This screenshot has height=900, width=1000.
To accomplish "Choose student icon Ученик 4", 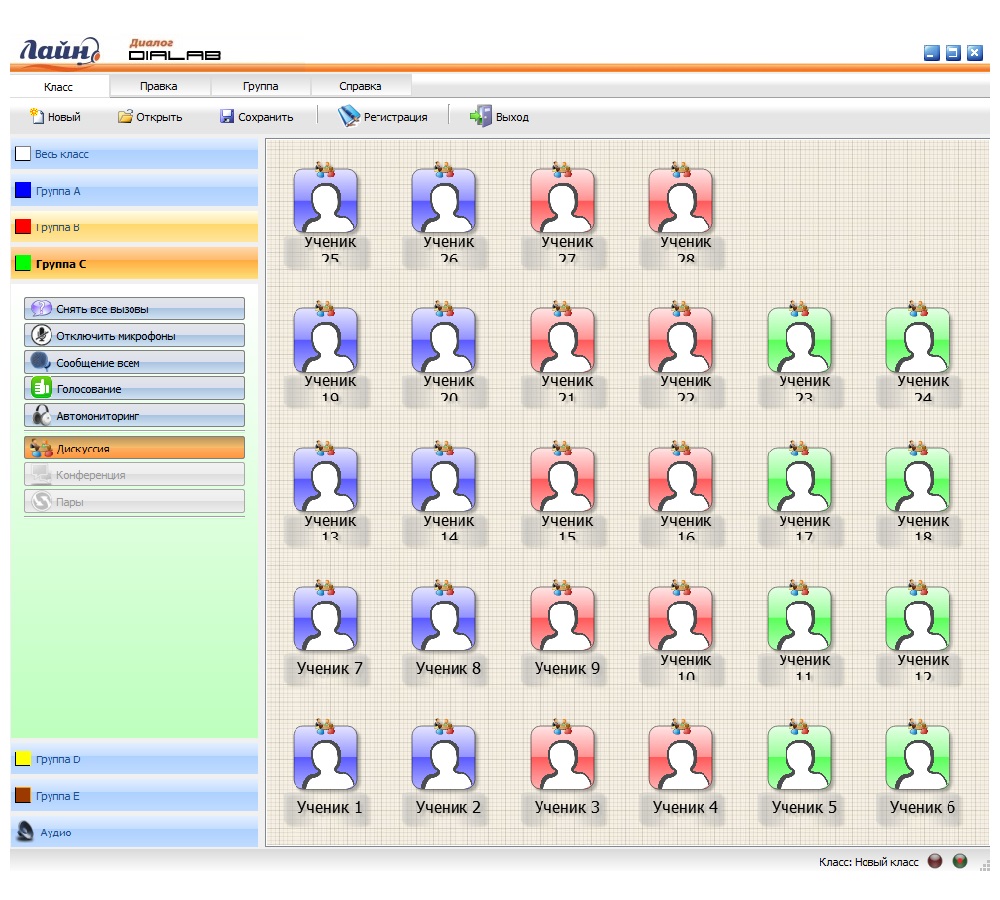I will point(680,758).
